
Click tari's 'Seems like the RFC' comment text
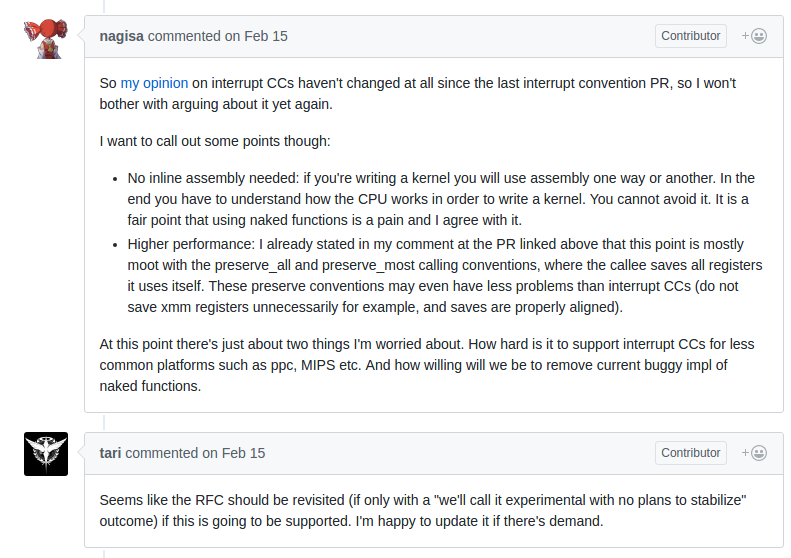pyautogui.click(x=423, y=510)
